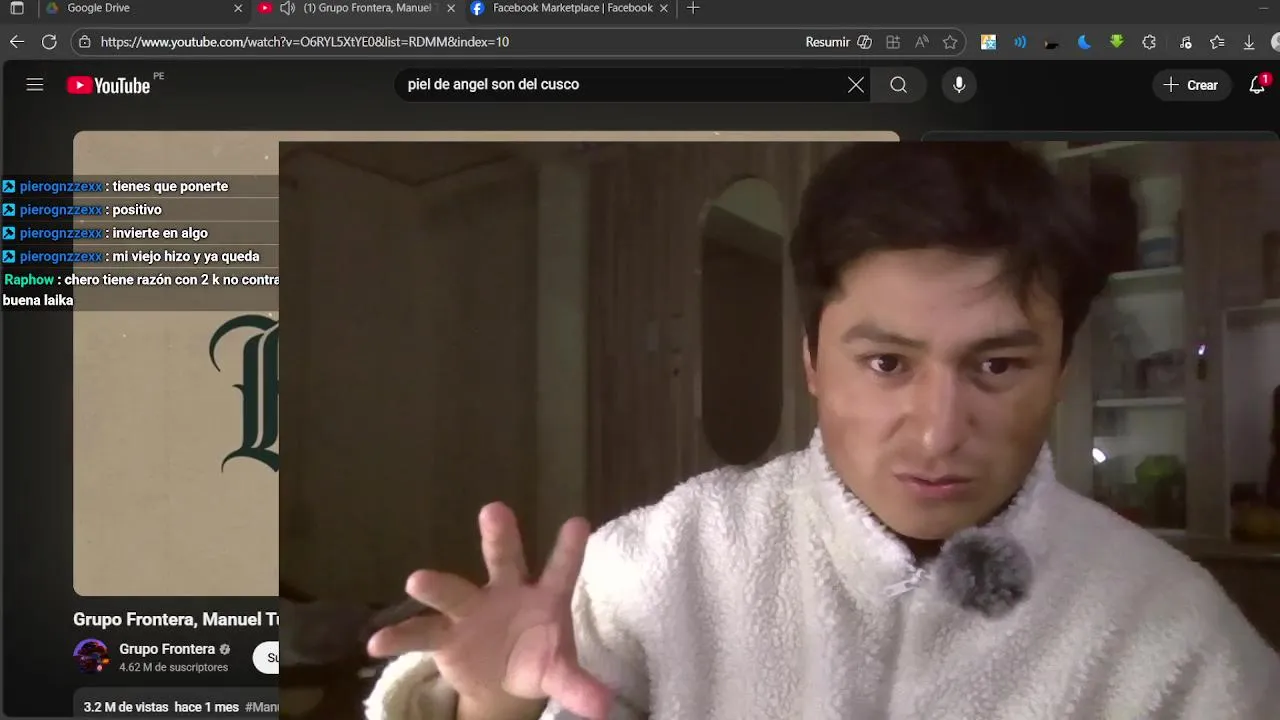Click the Crear button
1280x720 pixels.
click(1191, 85)
